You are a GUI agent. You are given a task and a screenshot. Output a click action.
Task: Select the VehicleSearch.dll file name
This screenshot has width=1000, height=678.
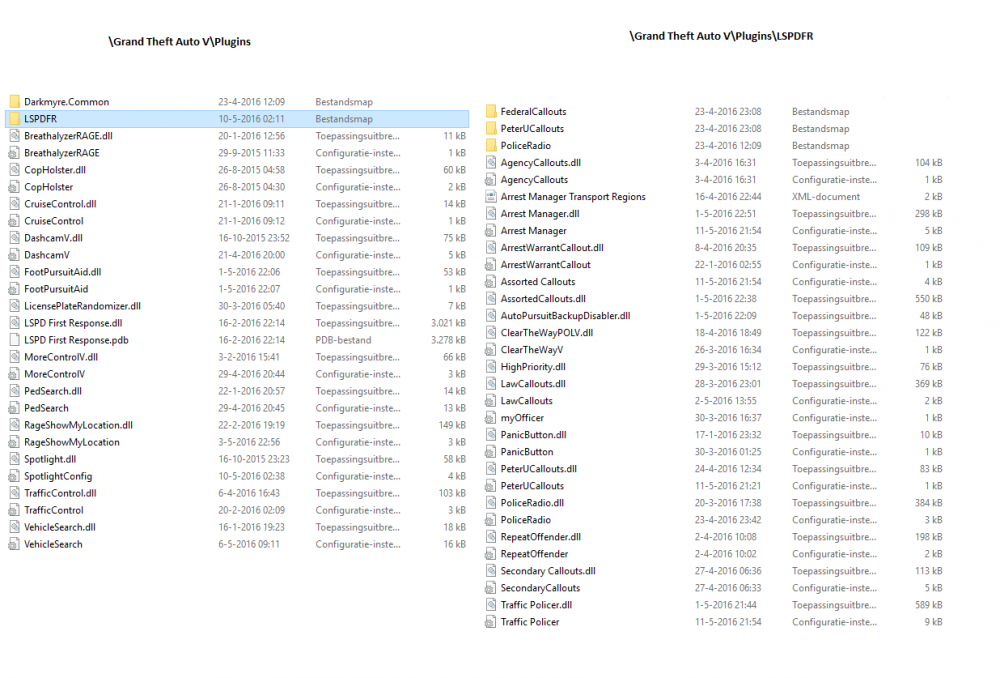point(60,527)
